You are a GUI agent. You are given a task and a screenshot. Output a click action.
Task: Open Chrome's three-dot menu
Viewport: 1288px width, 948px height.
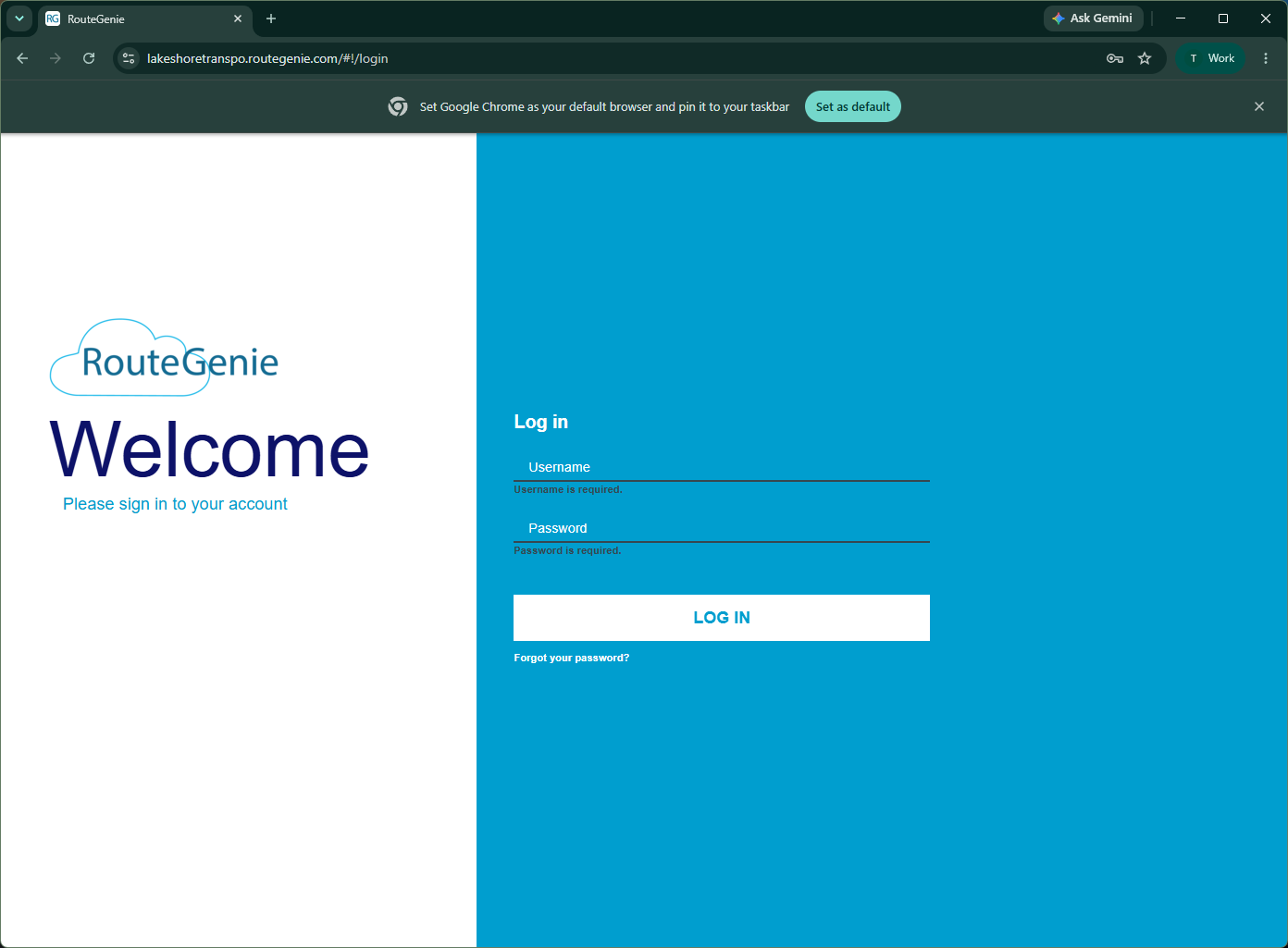1266,58
